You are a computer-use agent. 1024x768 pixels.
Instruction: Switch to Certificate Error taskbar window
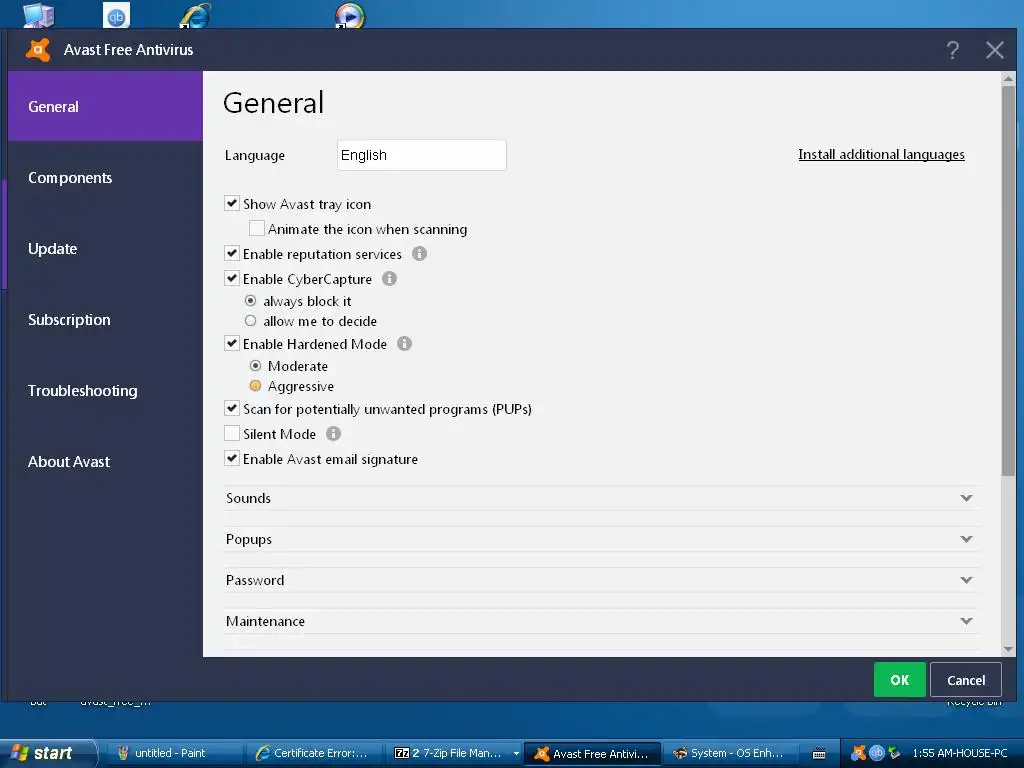pos(313,754)
